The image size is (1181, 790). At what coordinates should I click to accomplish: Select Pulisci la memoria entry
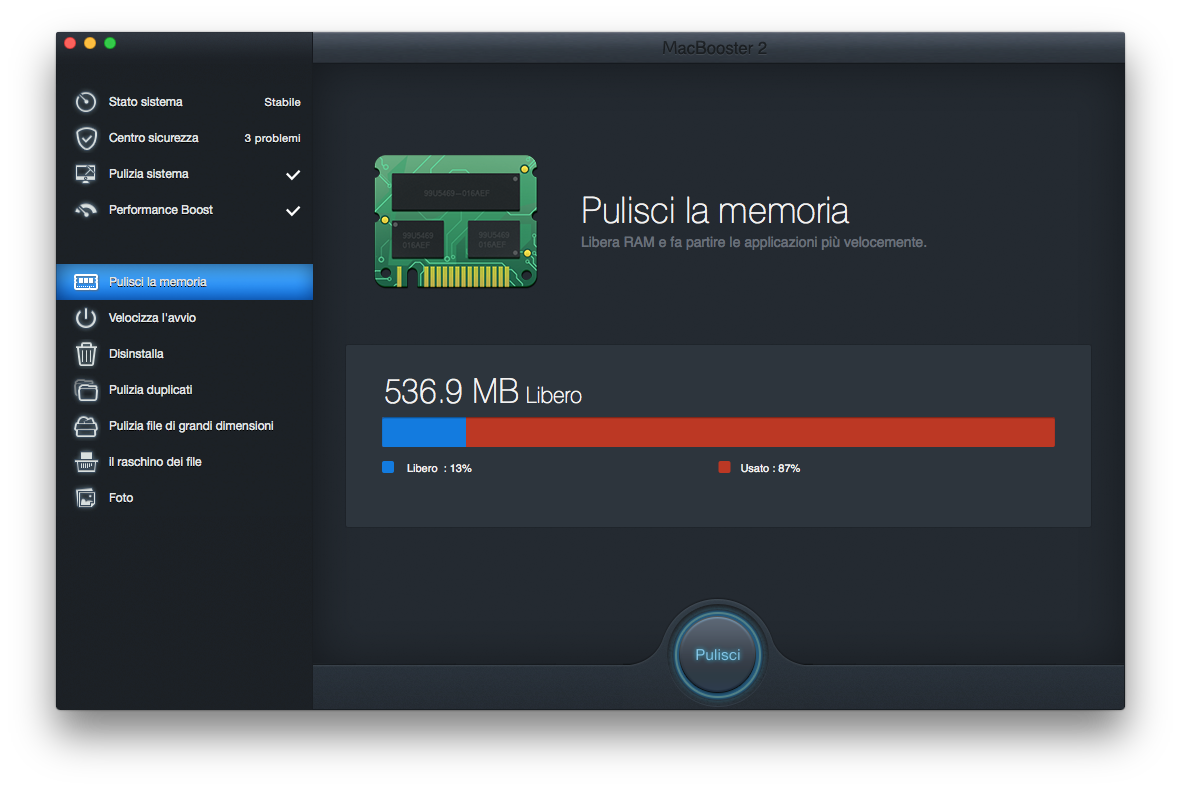[x=185, y=282]
